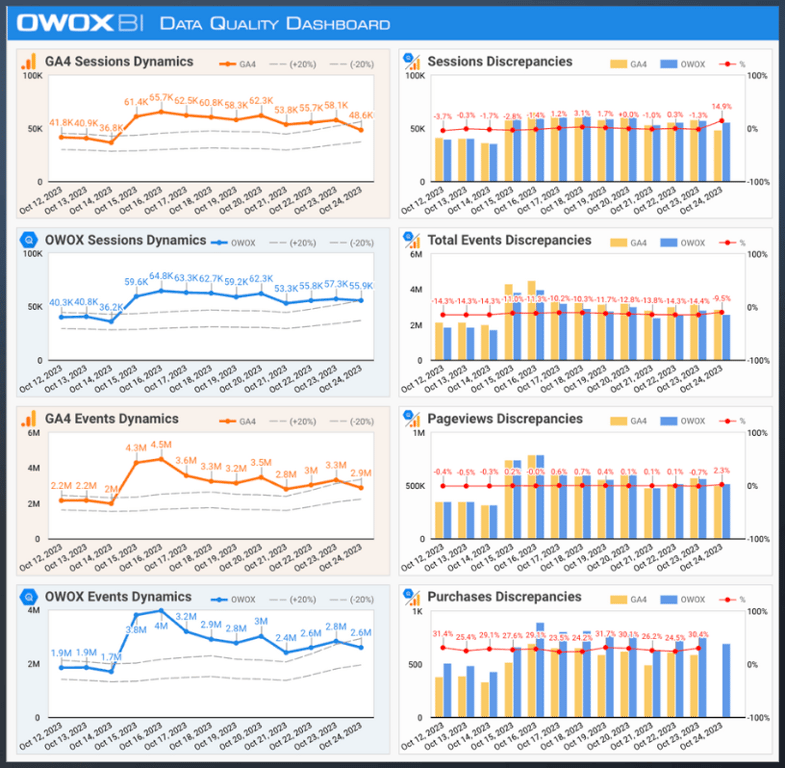
Task: Click the 30.4% label in Purchases Discrepancies
Action: pyautogui.click(x=698, y=634)
